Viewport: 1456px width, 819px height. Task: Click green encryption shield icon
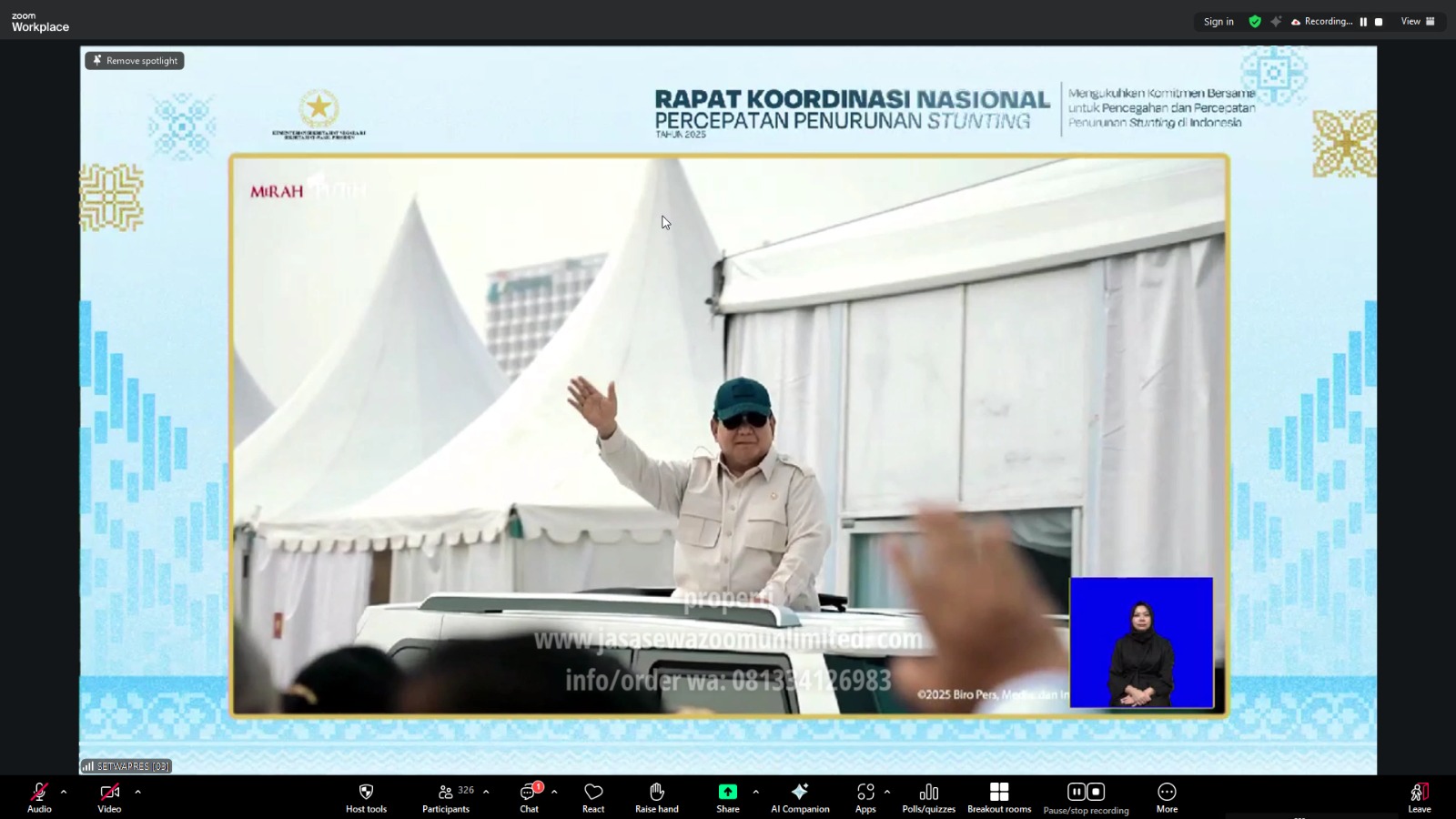pos(1255,22)
